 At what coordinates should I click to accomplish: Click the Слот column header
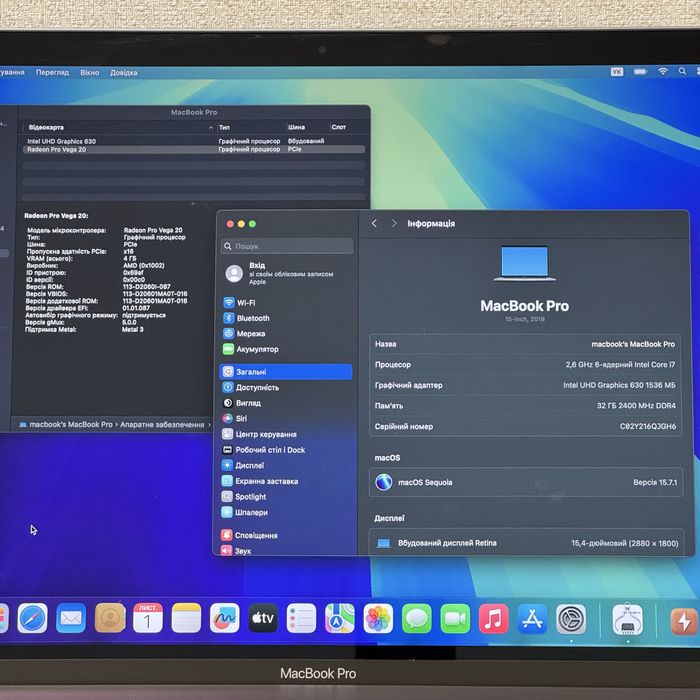coord(347,127)
